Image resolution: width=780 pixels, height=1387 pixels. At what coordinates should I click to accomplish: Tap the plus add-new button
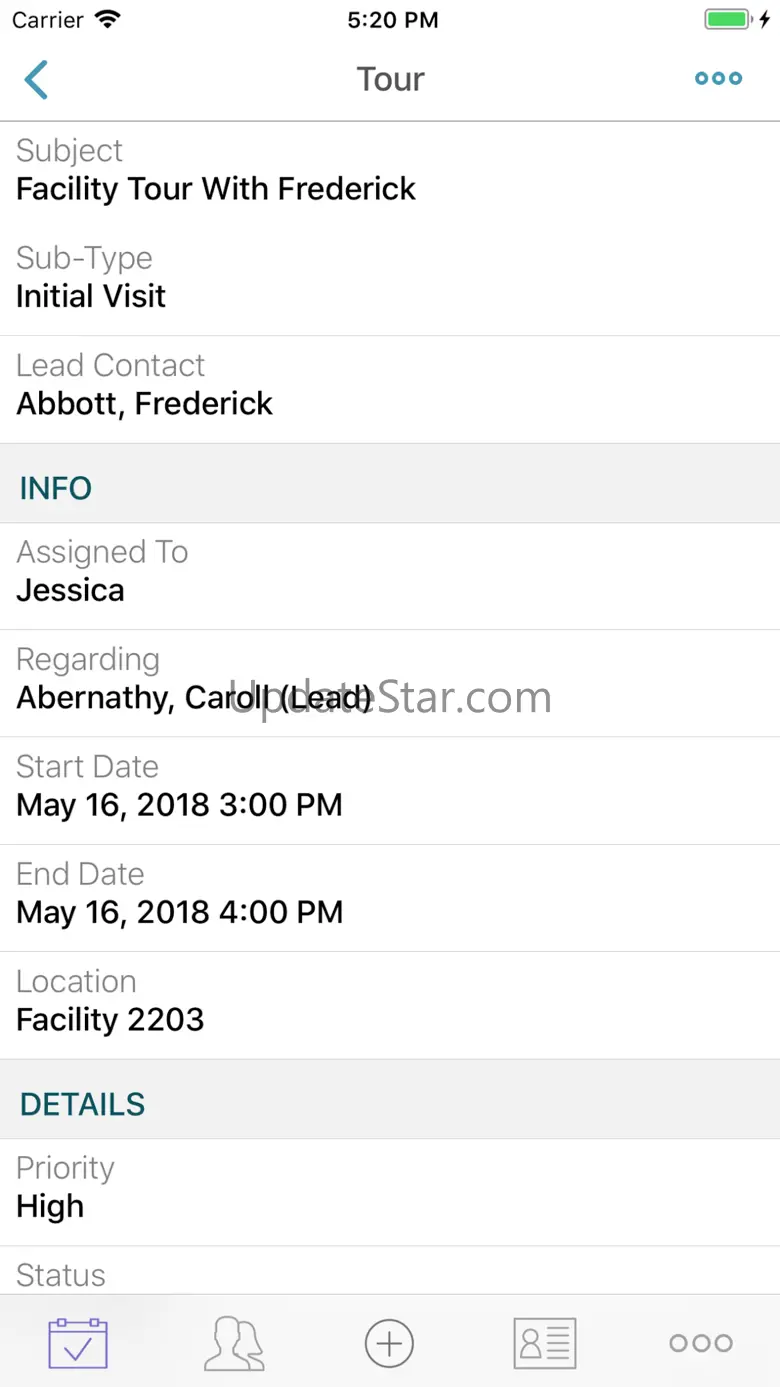pyautogui.click(x=390, y=1343)
